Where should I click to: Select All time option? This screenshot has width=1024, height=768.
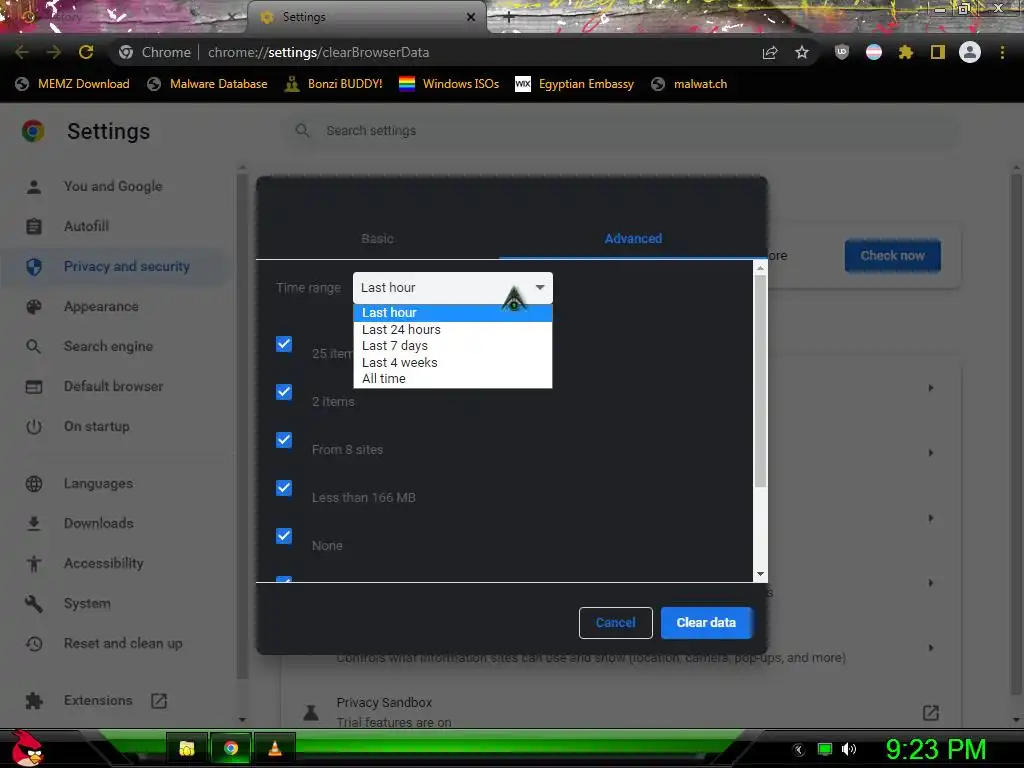(453, 378)
